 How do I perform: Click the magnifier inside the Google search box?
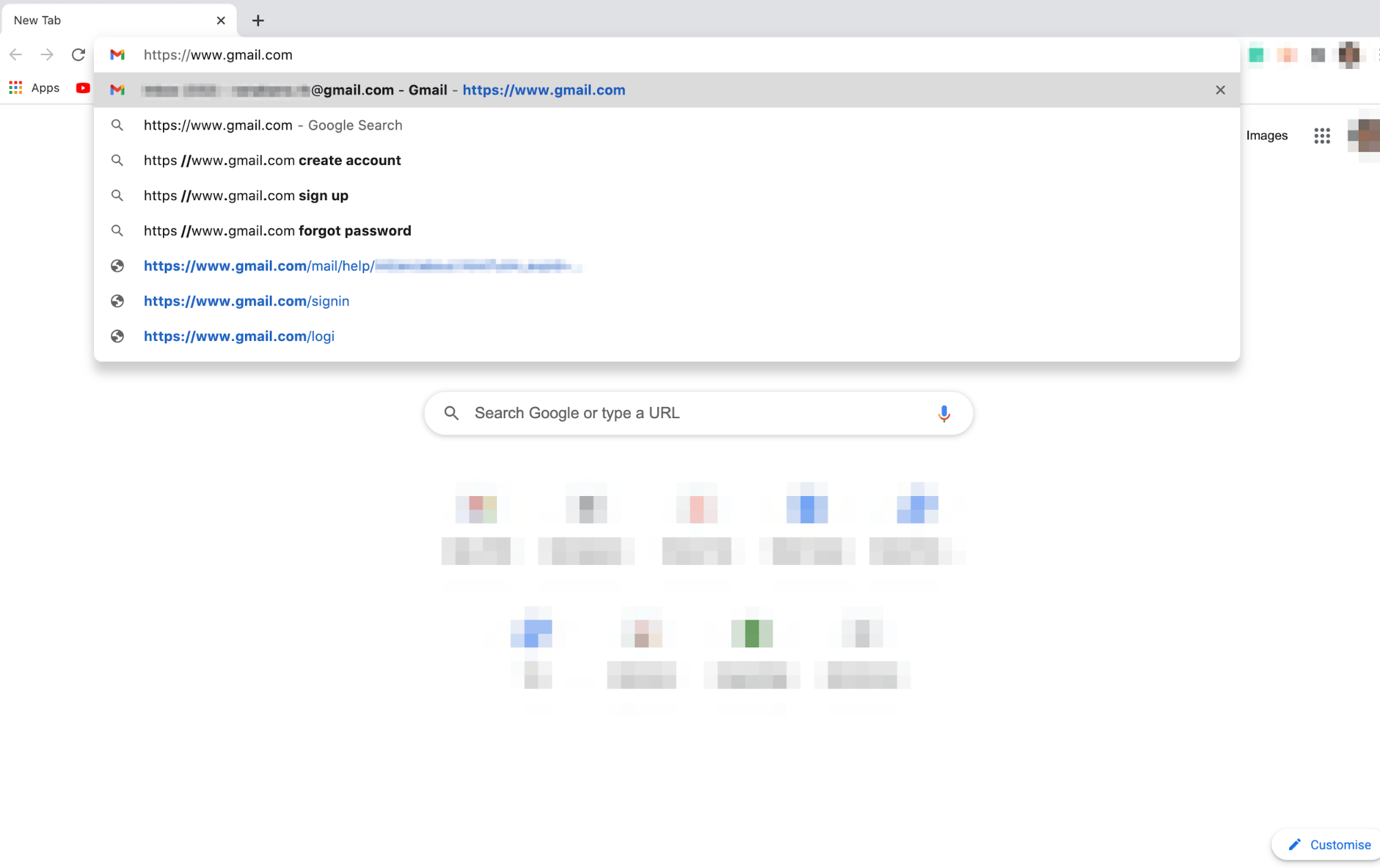451,413
